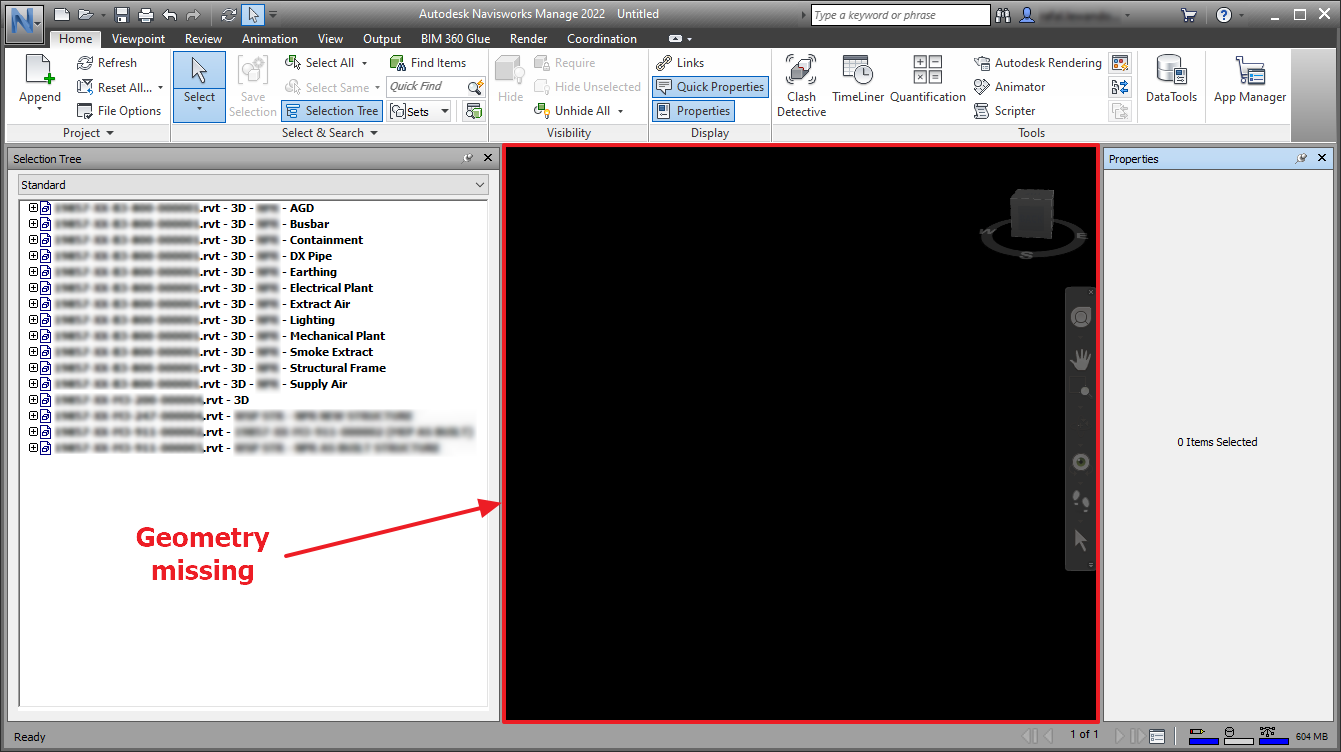
Task: Toggle the Selection Tree panel button
Action: click(x=332, y=111)
